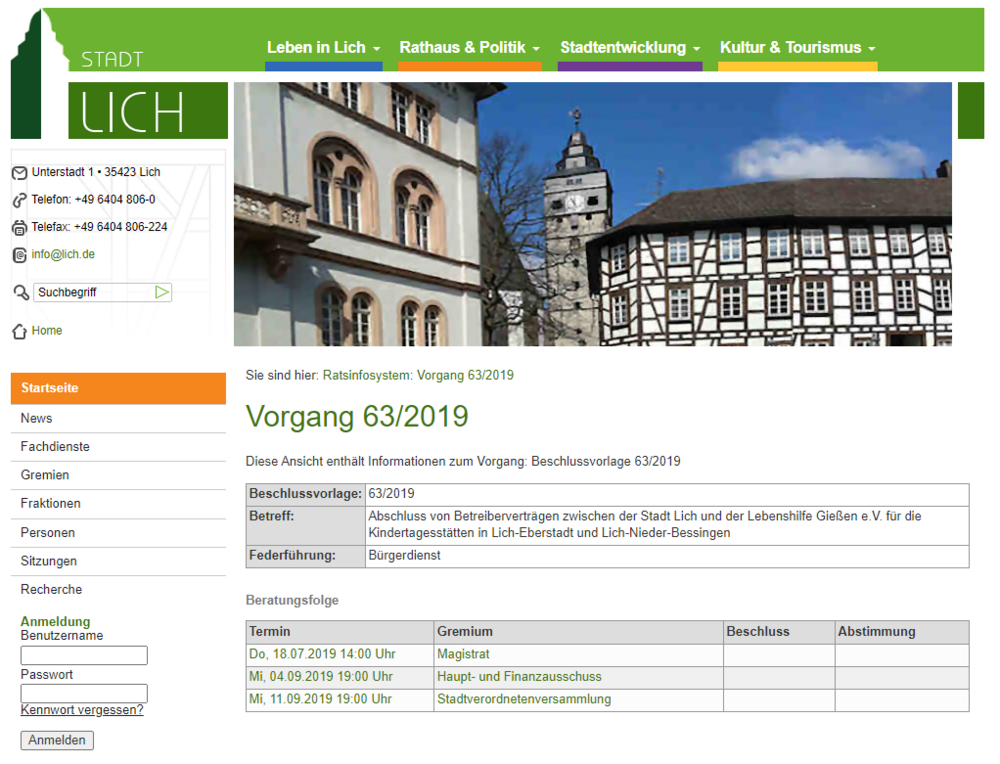Screen dimensions: 1000x764
Task: Click the Home house icon
Action: tap(19, 332)
